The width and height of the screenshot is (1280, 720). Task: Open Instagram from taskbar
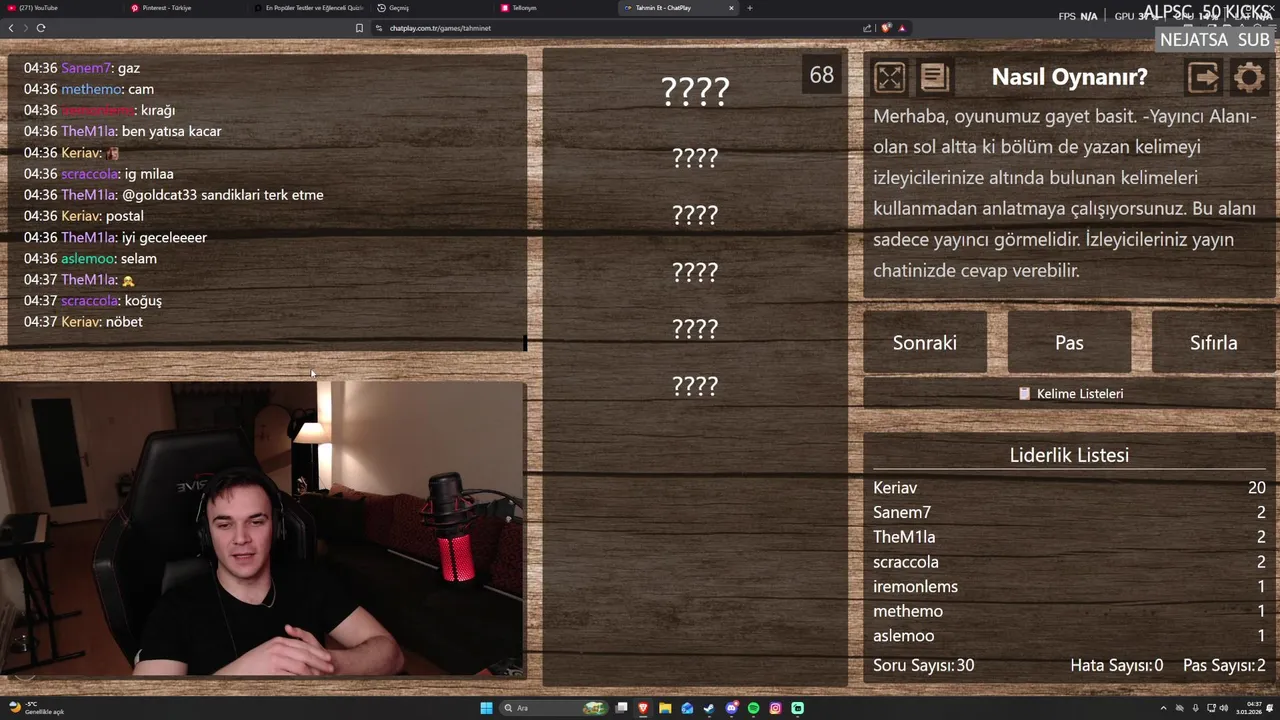tap(775, 708)
